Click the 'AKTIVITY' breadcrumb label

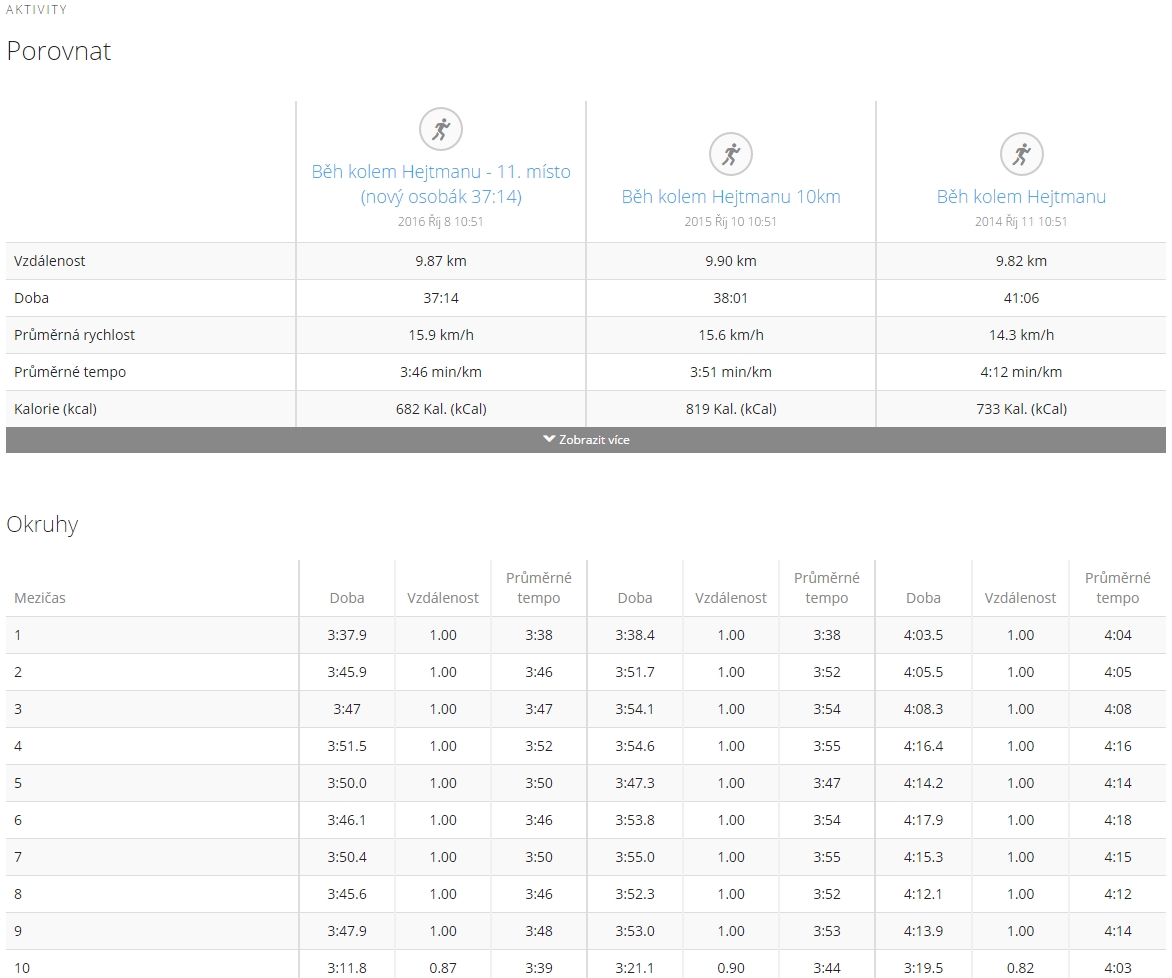[x=36, y=10]
